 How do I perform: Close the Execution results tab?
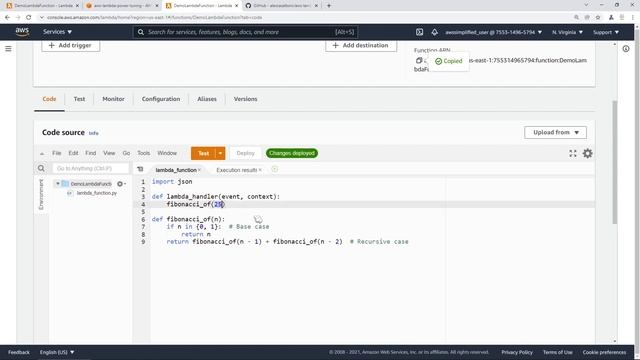pyautogui.click(x=260, y=170)
